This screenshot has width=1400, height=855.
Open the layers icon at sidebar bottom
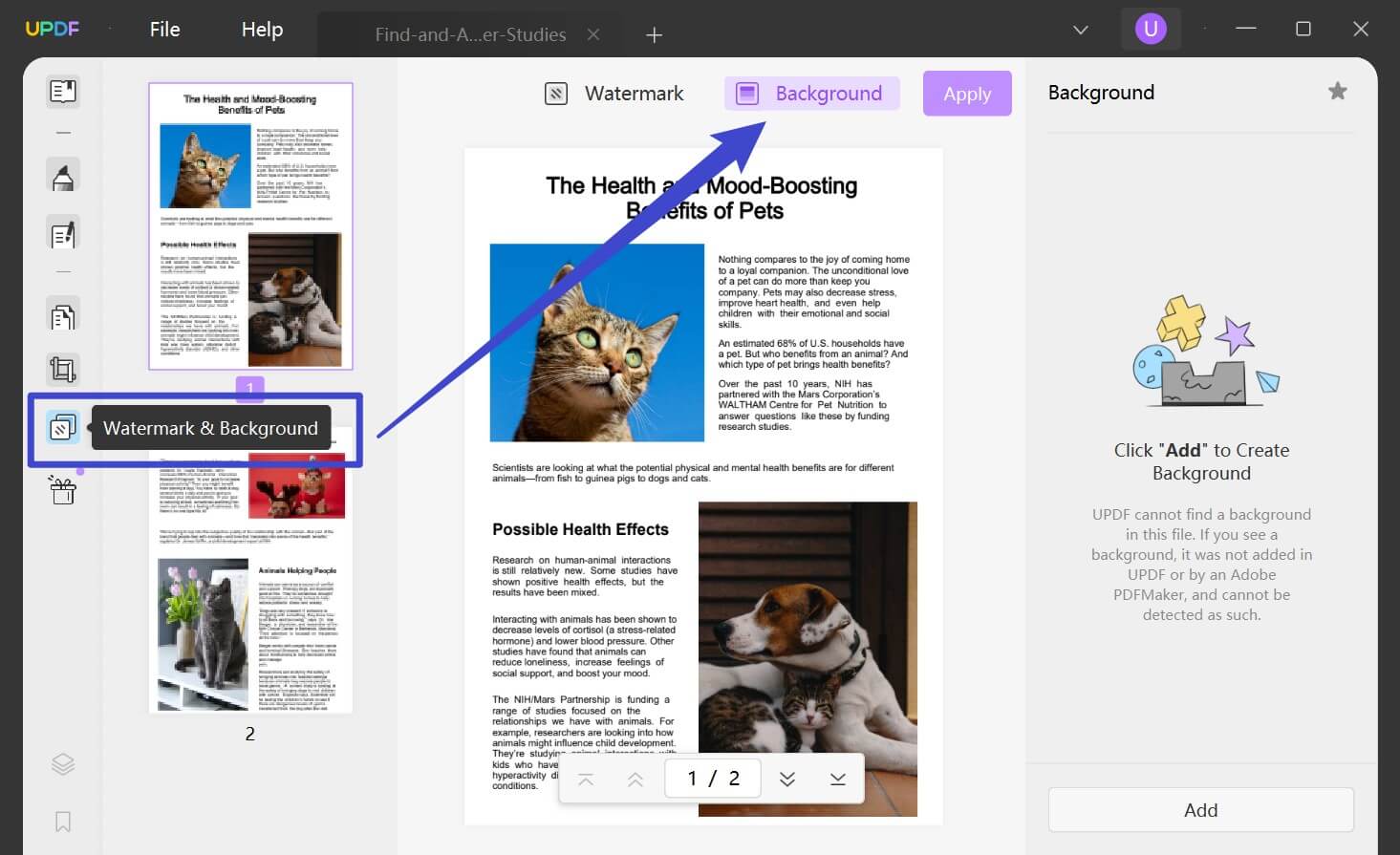pos(63,764)
